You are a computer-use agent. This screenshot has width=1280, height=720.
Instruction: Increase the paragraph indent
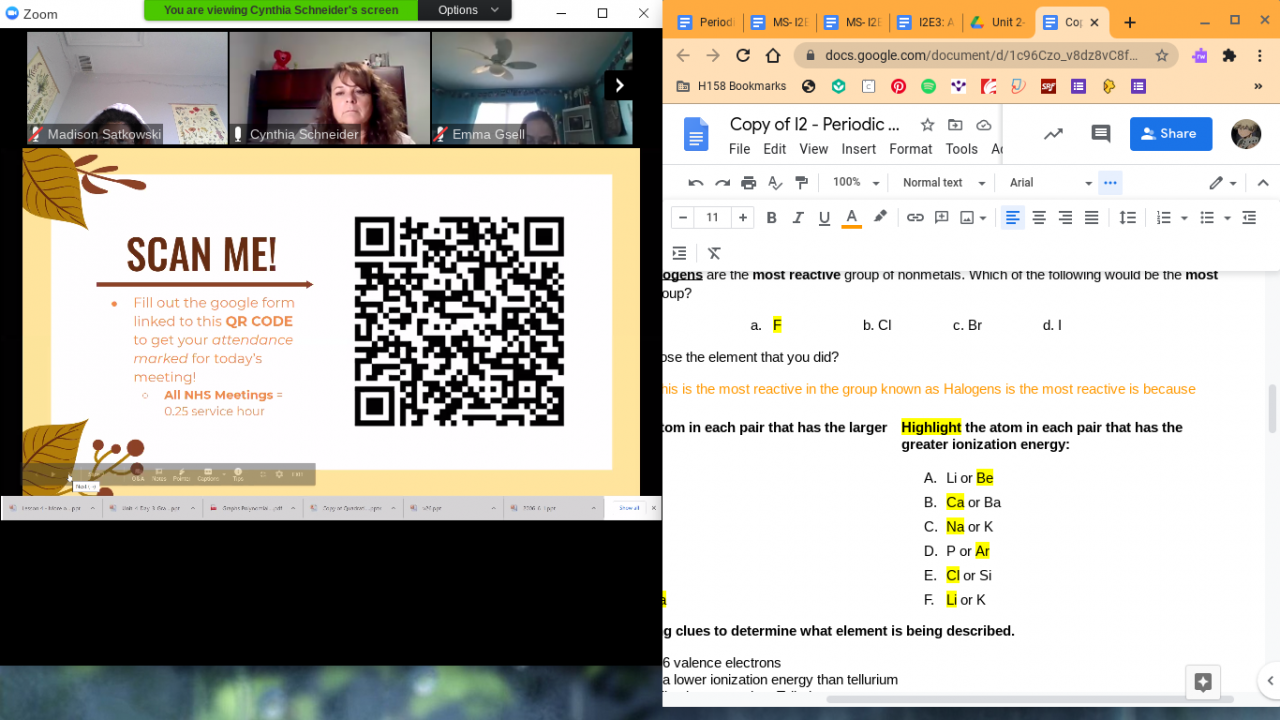coord(679,253)
